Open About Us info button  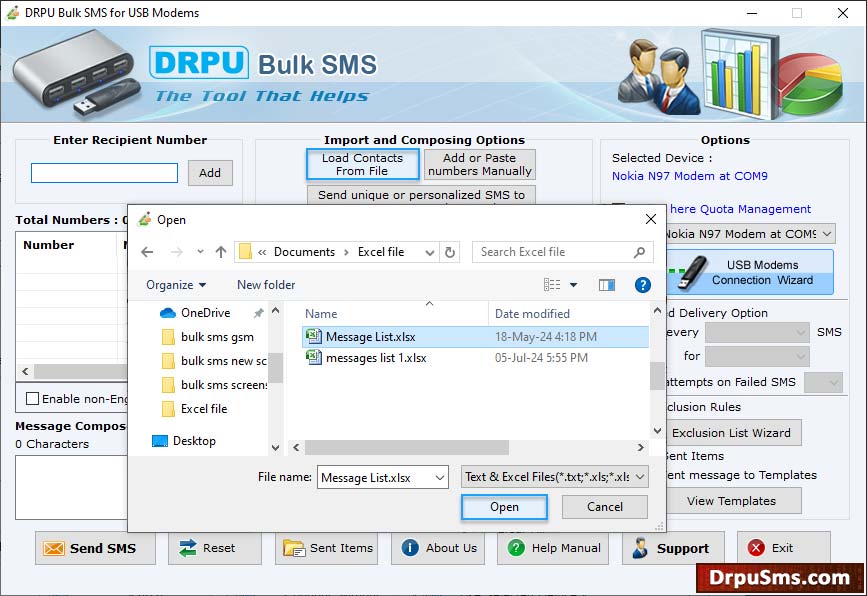(438, 548)
